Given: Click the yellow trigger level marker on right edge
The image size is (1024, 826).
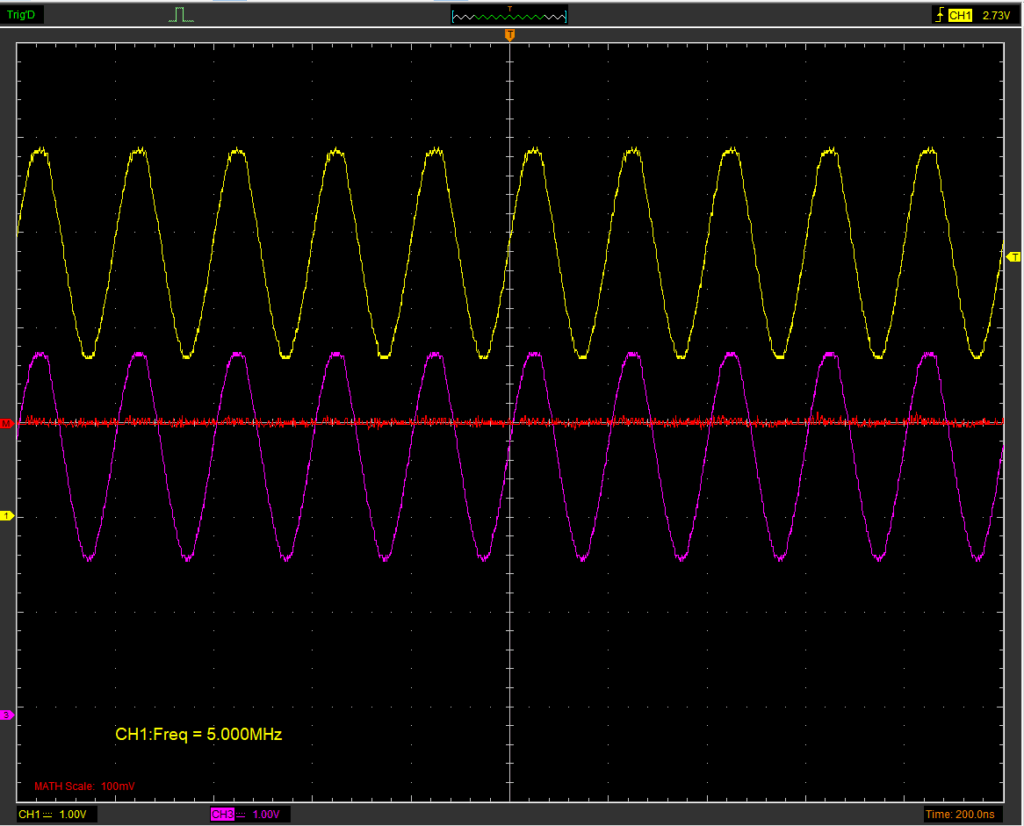Looking at the screenshot, I should 1011,258.
